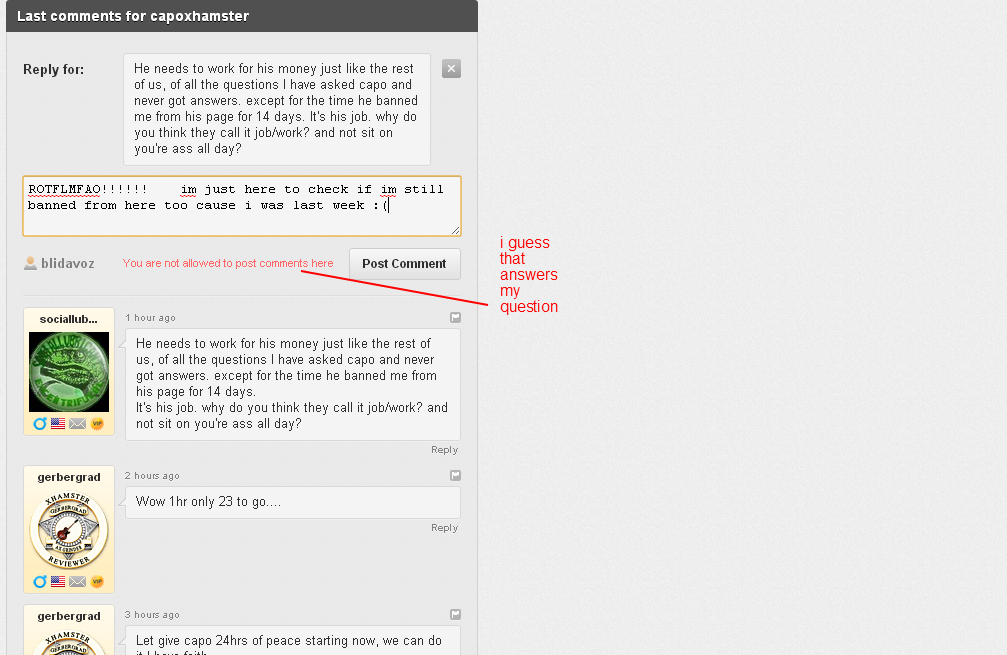Click VIP badge icon under sociallub avatar

(97, 424)
